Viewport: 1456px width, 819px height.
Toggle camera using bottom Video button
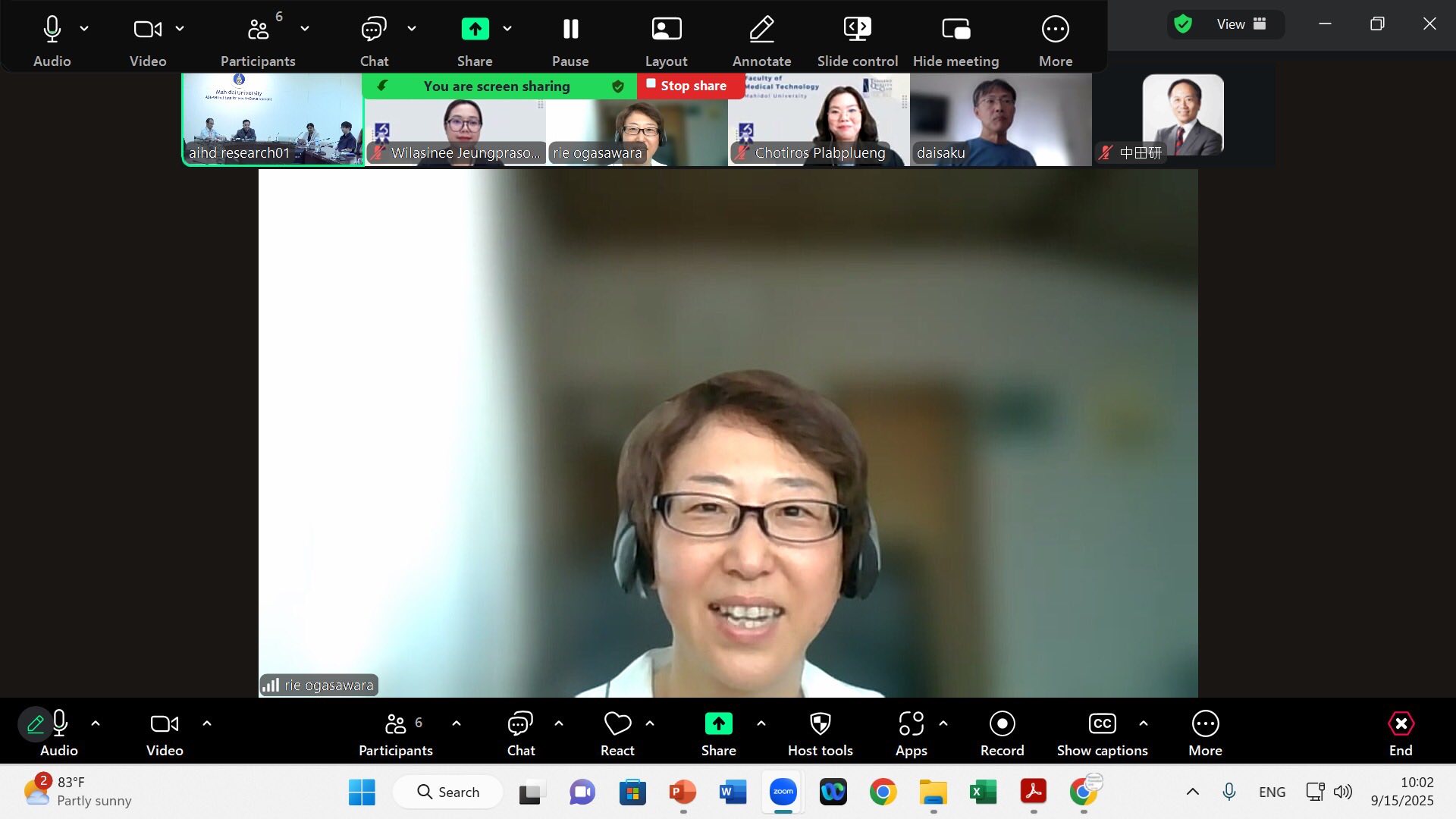[165, 724]
